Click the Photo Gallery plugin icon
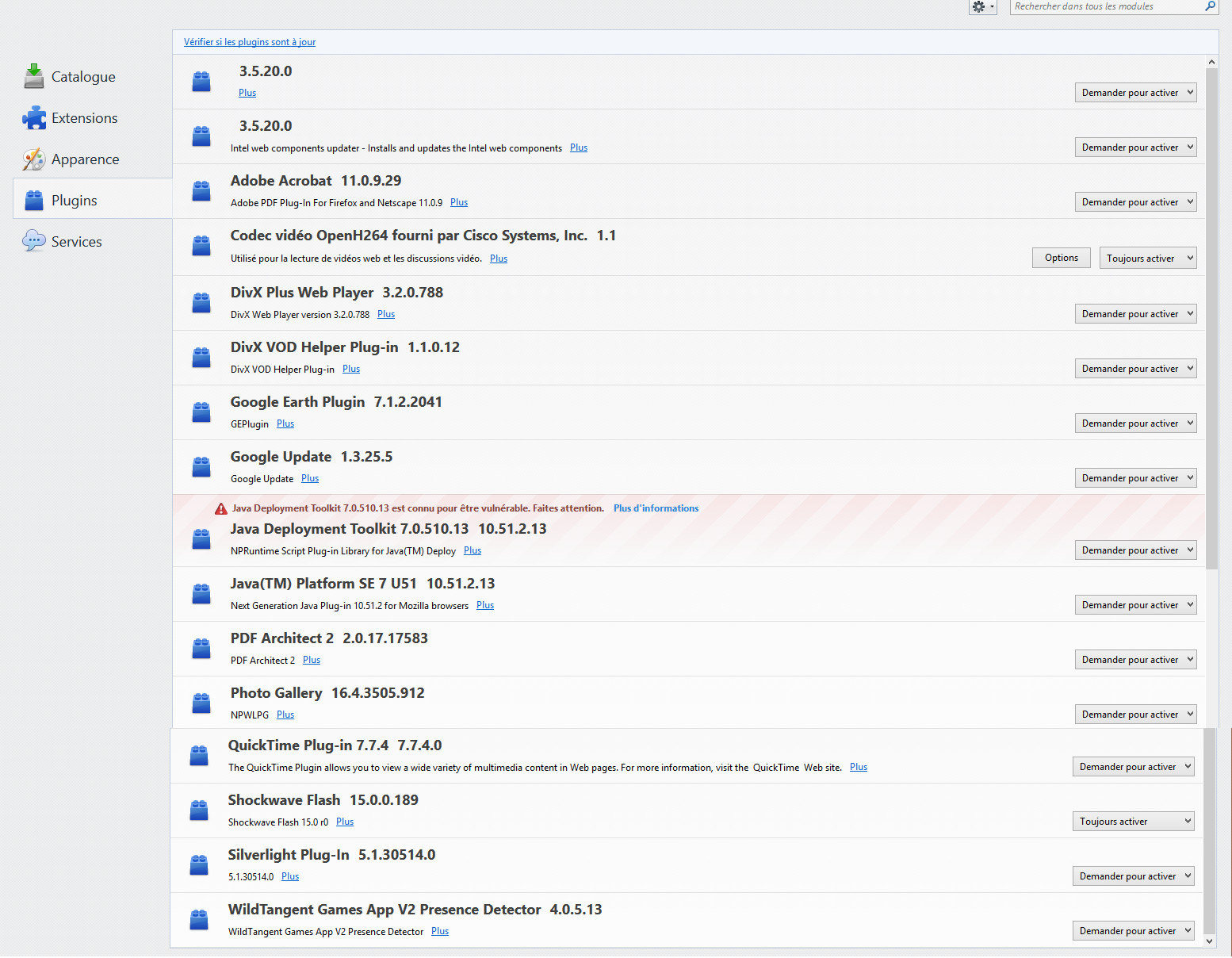 coord(201,703)
